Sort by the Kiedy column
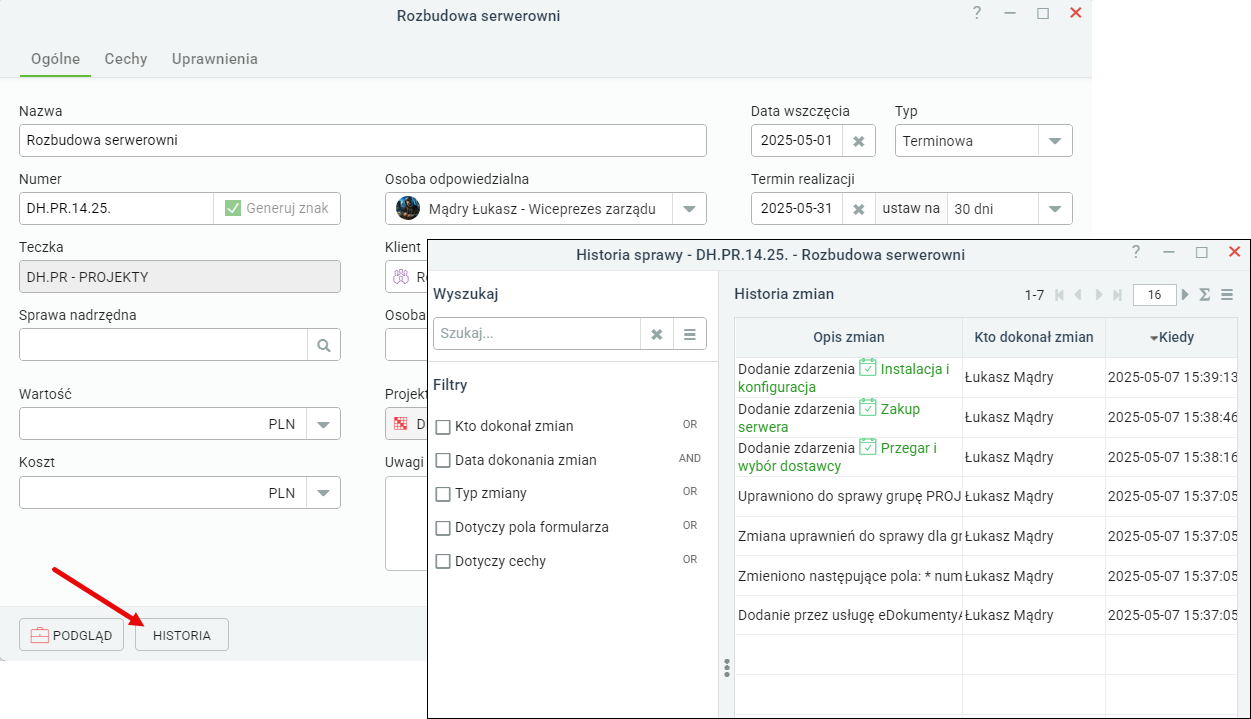This screenshot has height=719, width=1251. pyautogui.click(x=1171, y=338)
